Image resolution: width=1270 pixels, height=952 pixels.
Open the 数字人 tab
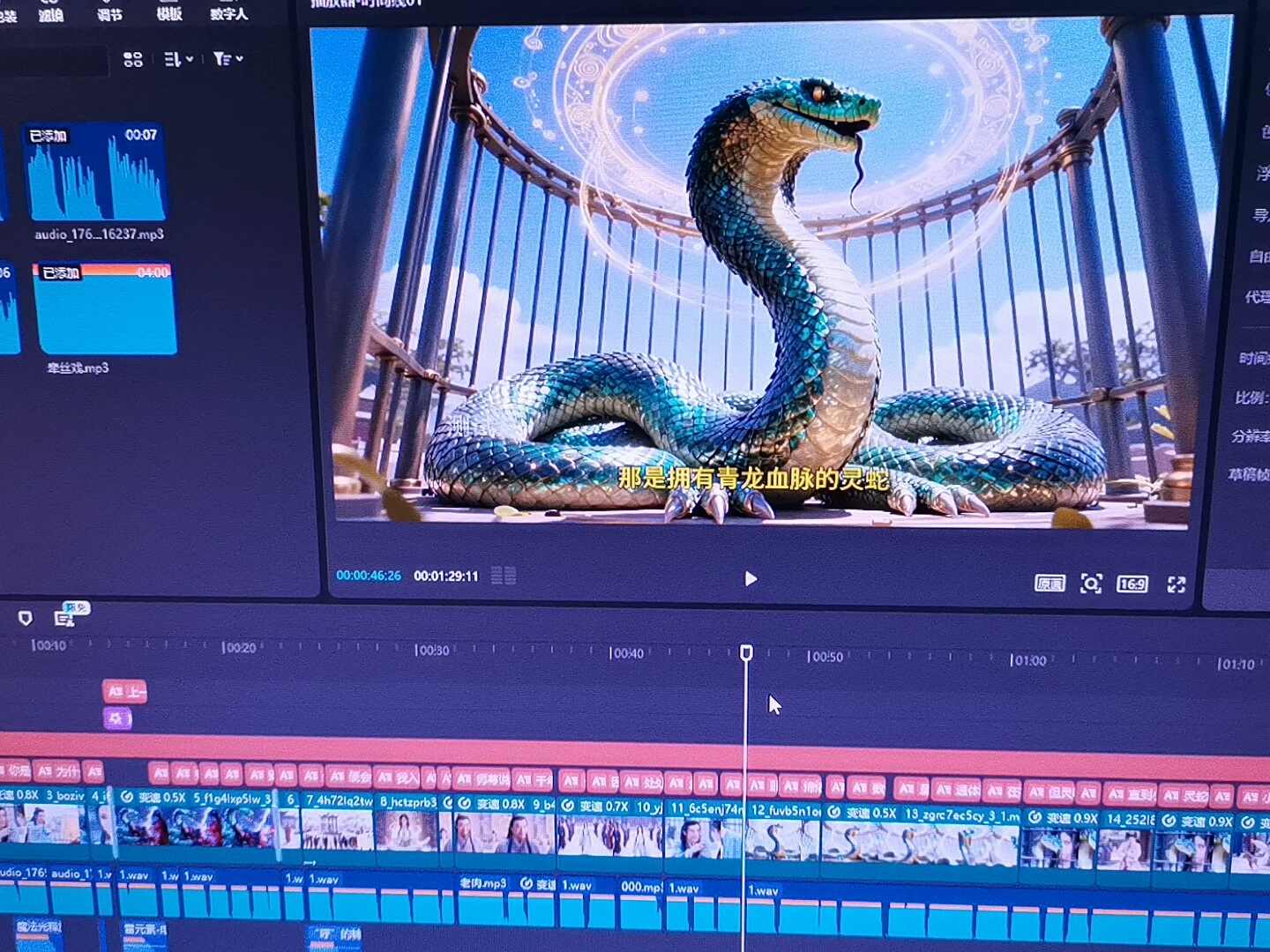pyautogui.click(x=229, y=13)
